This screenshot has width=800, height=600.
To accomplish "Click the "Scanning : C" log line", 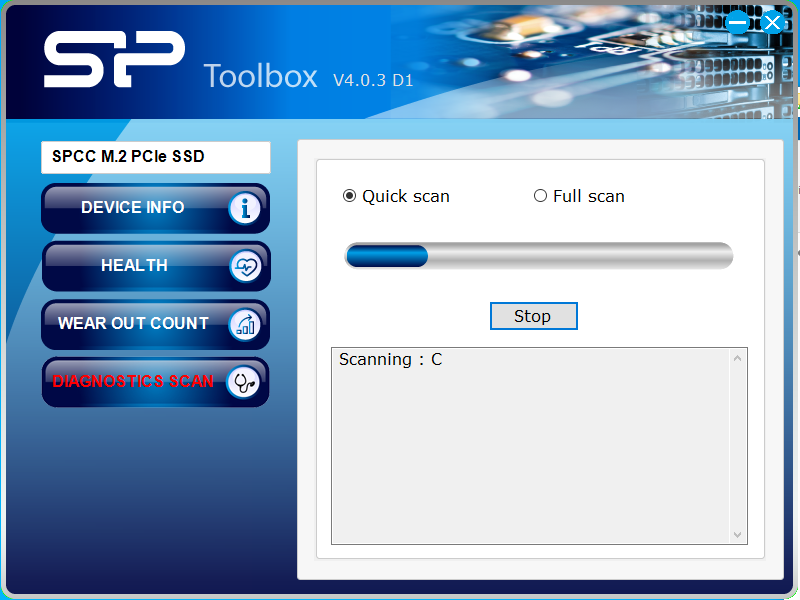I will tap(391, 360).
